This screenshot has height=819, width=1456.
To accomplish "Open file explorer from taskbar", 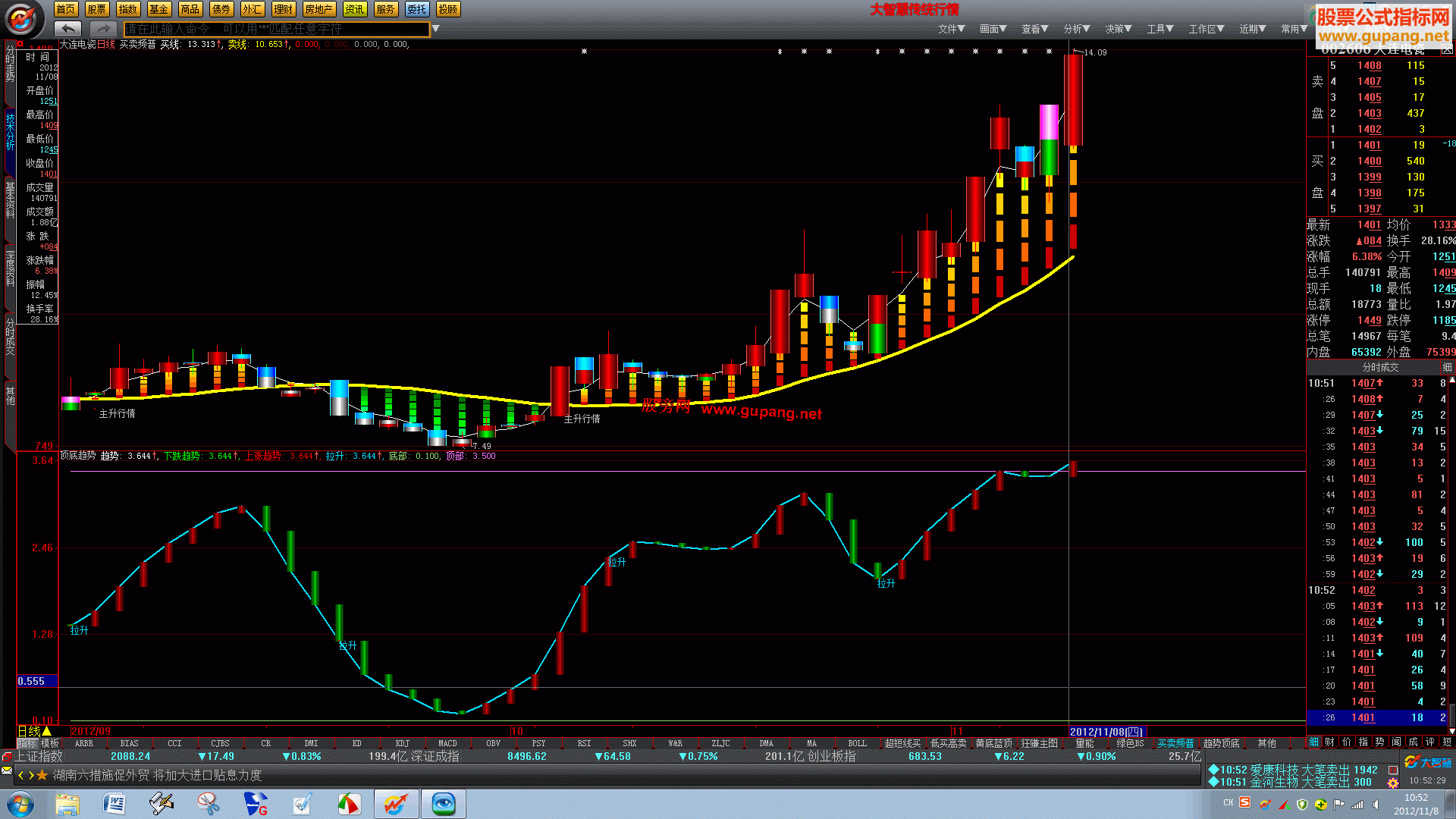I will click(x=67, y=804).
